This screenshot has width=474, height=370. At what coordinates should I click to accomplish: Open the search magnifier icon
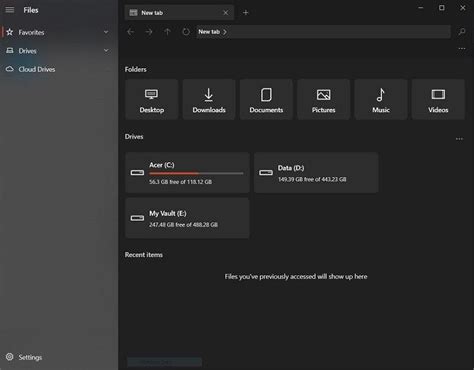pyautogui.click(x=462, y=32)
